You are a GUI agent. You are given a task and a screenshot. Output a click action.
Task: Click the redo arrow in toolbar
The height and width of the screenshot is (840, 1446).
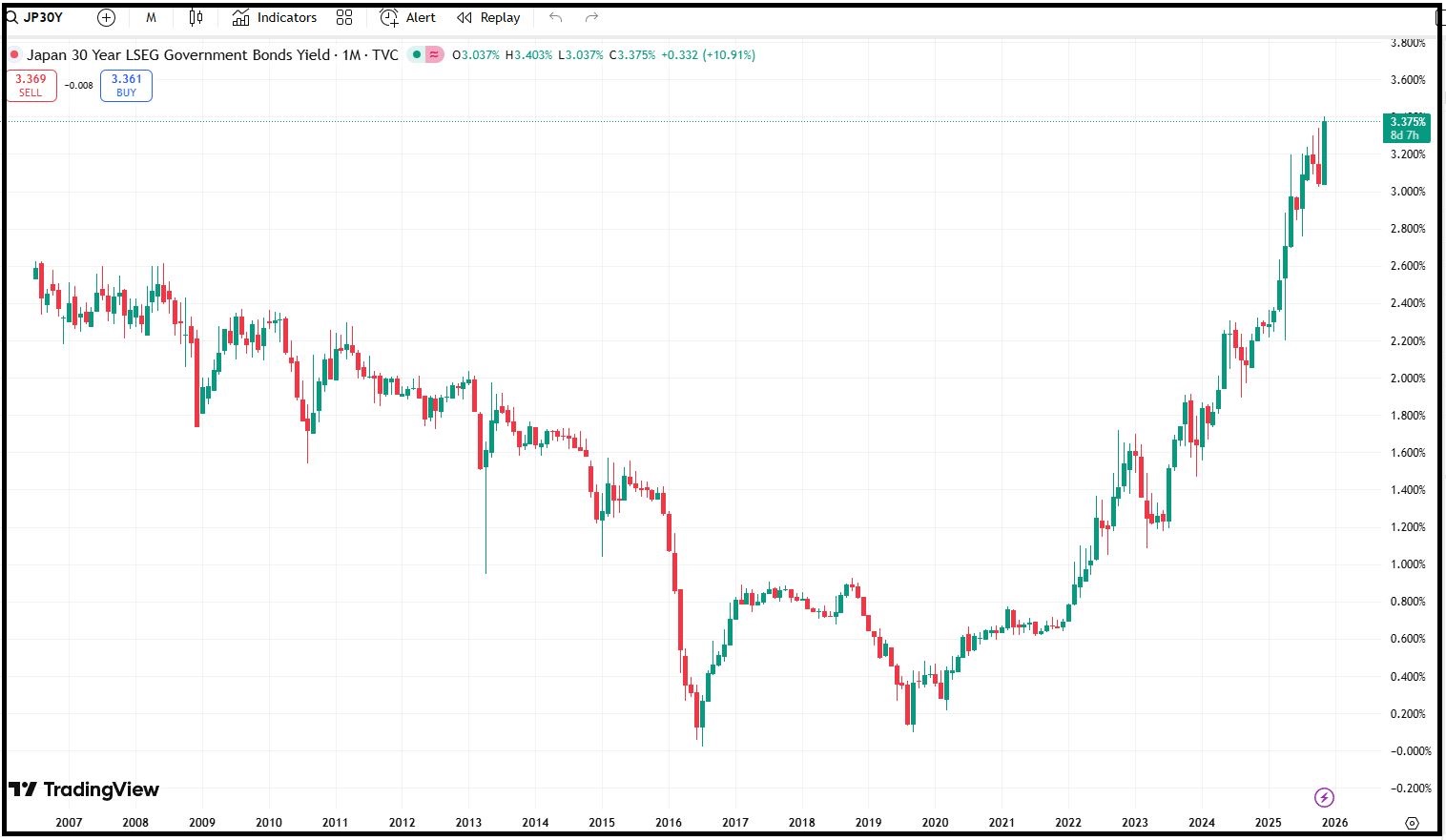[591, 17]
